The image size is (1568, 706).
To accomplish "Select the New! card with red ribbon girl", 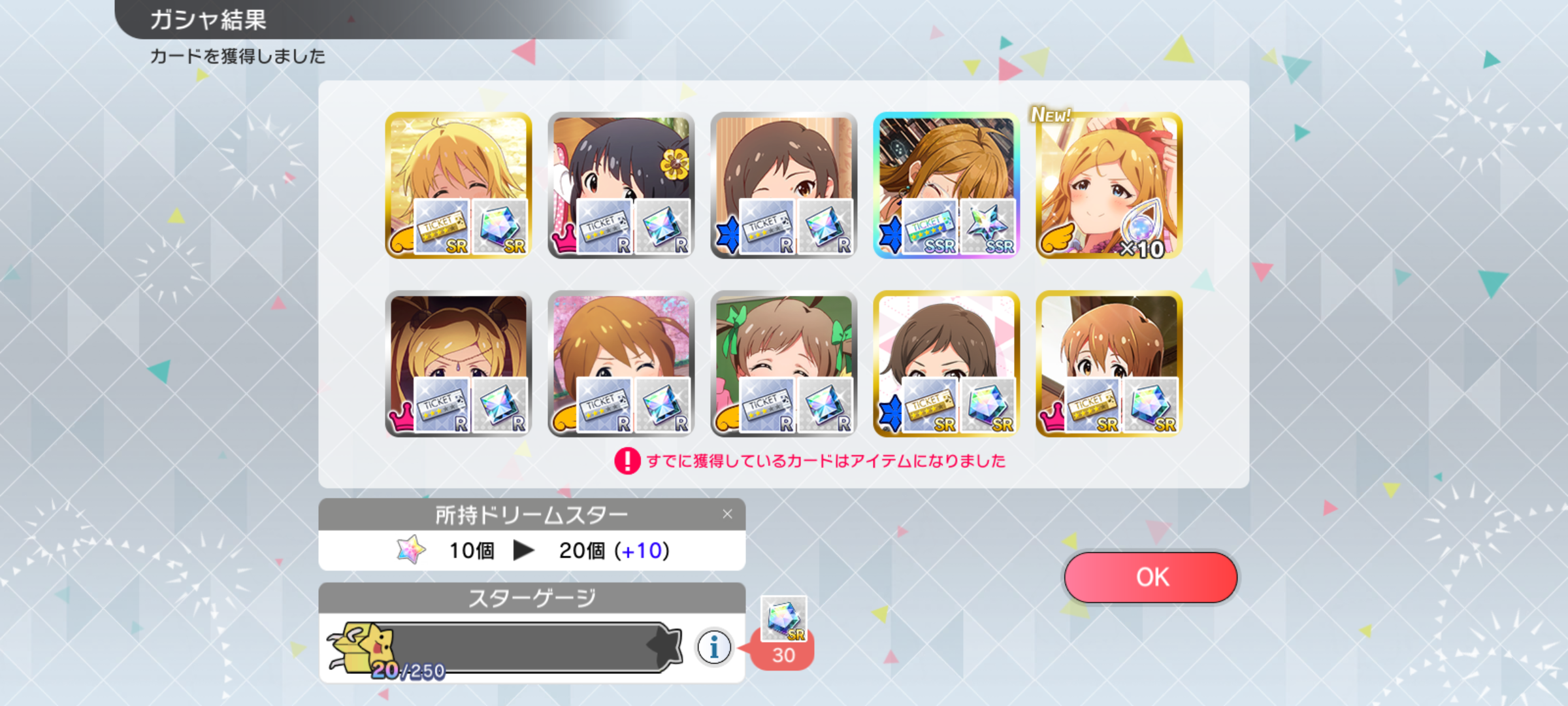I will [x=1109, y=185].
